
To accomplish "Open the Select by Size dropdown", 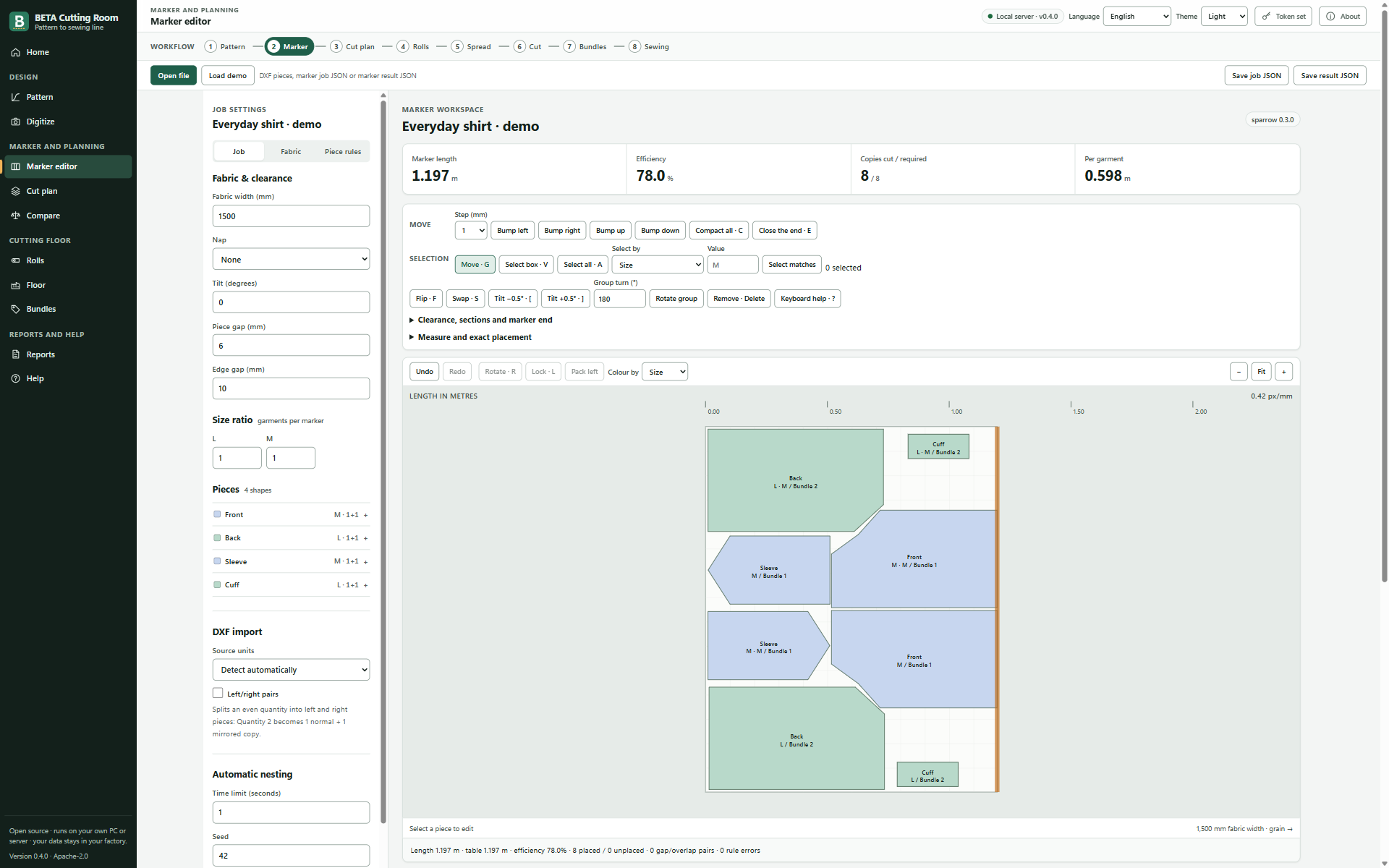I will 658,265.
